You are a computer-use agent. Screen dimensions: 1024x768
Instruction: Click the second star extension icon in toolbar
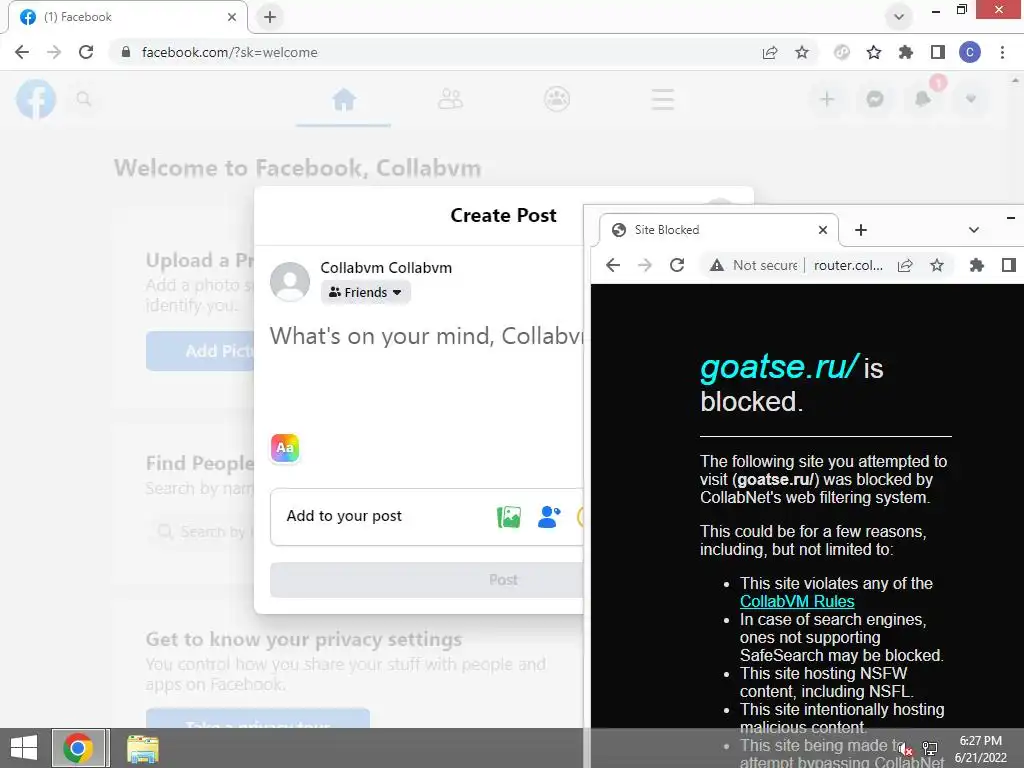(874, 52)
